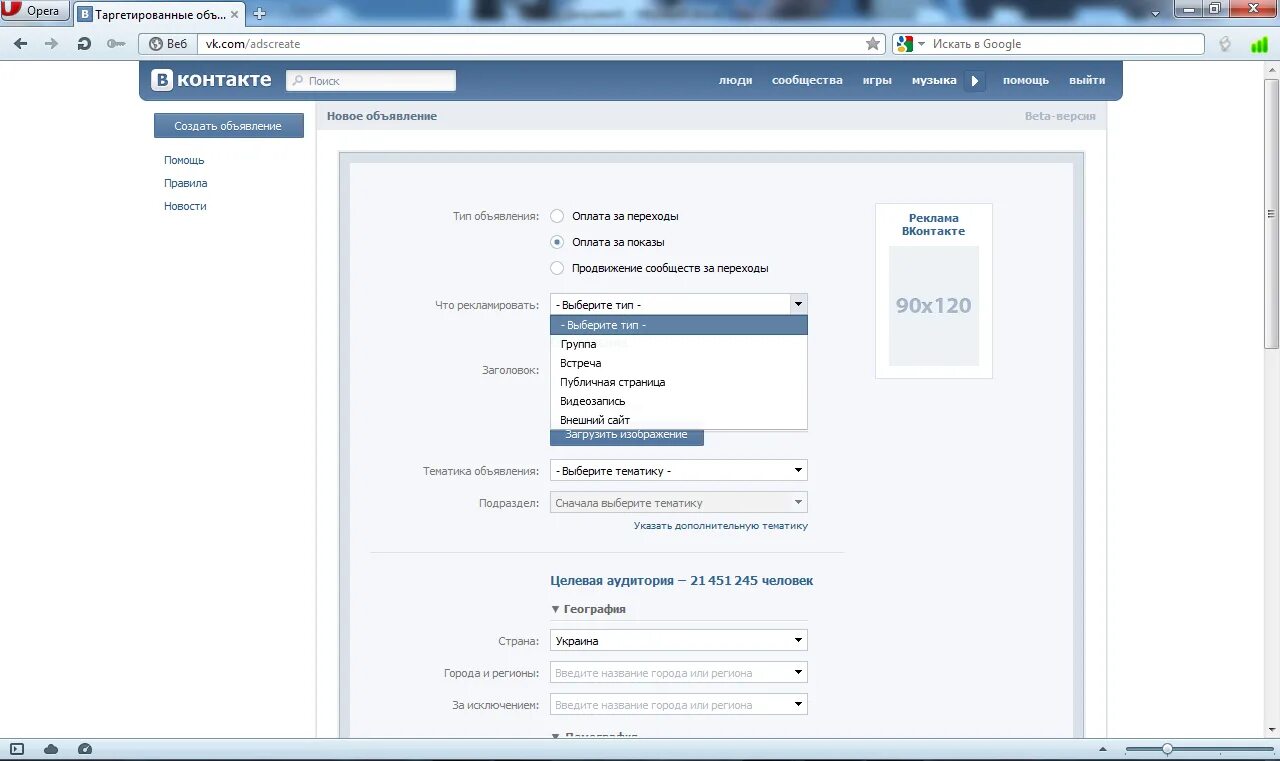Choose Группа from the list

click(678, 344)
